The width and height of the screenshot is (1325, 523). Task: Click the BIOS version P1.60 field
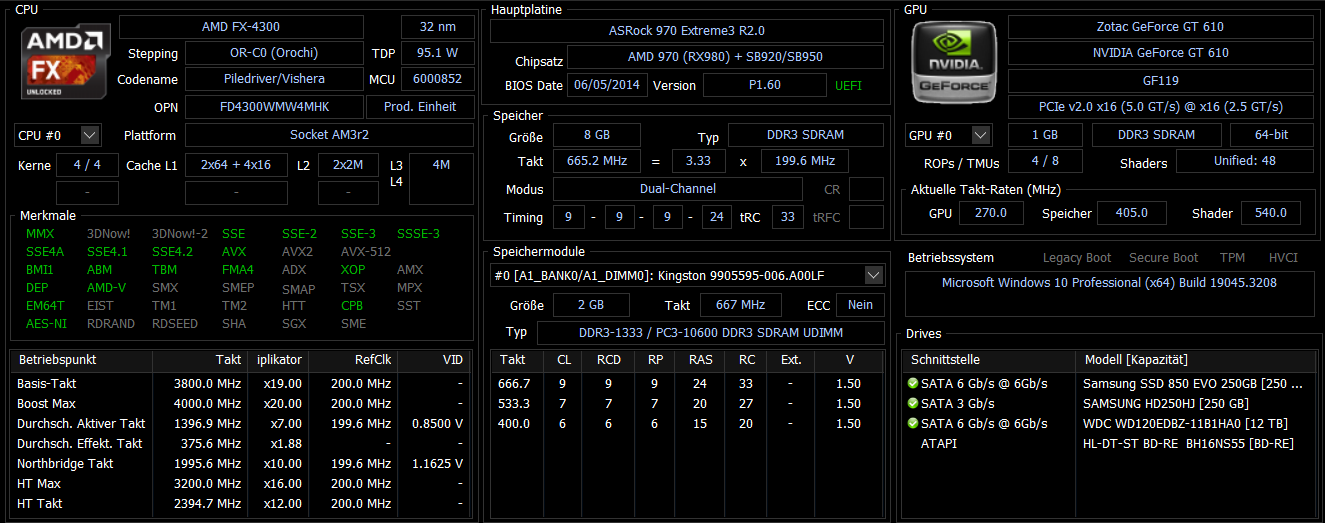pyautogui.click(x=765, y=85)
